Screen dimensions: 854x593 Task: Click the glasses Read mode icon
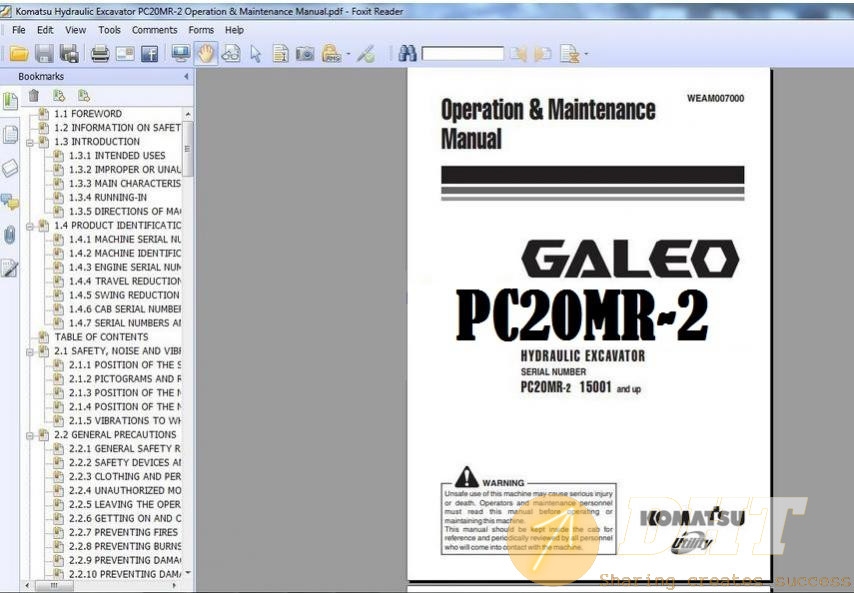231,53
